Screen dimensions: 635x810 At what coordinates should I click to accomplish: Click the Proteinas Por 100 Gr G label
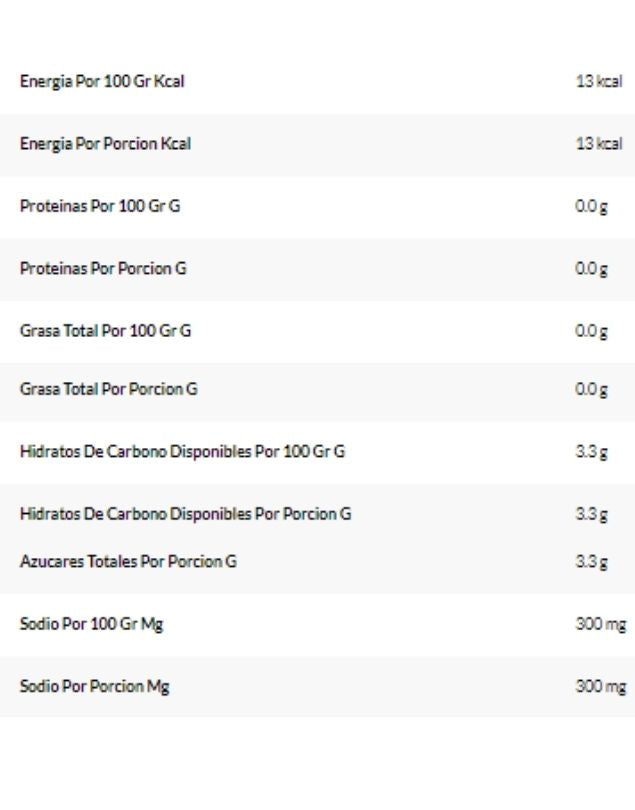[100, 206]
